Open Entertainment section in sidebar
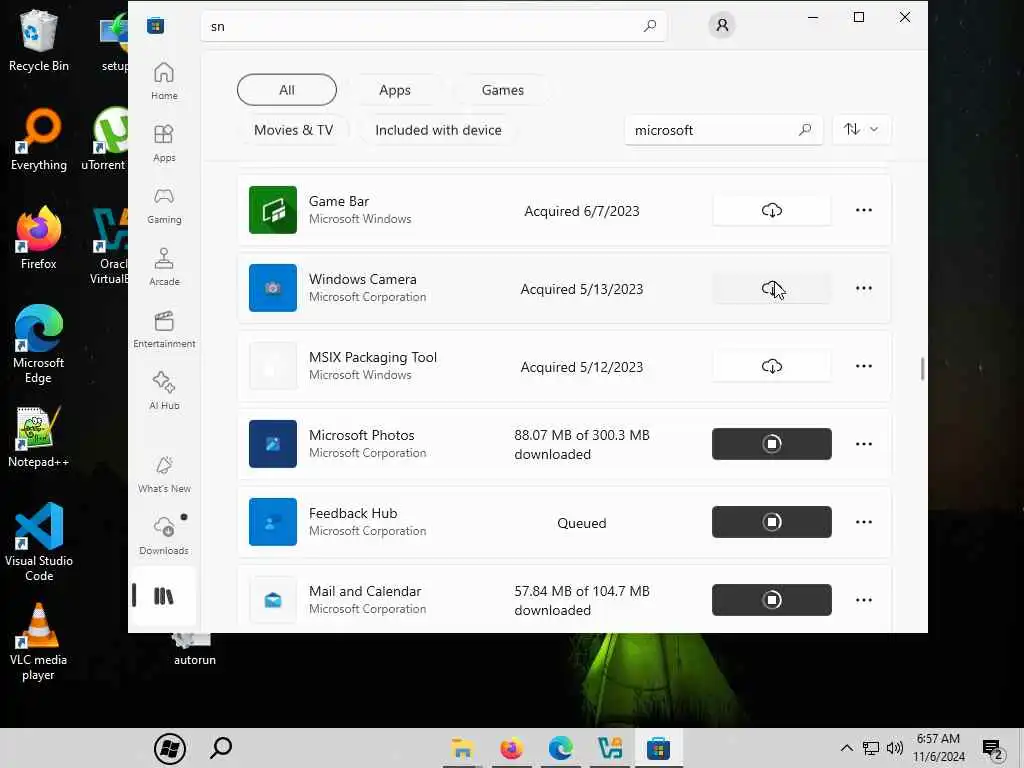1024x768 pixels. 164,329
